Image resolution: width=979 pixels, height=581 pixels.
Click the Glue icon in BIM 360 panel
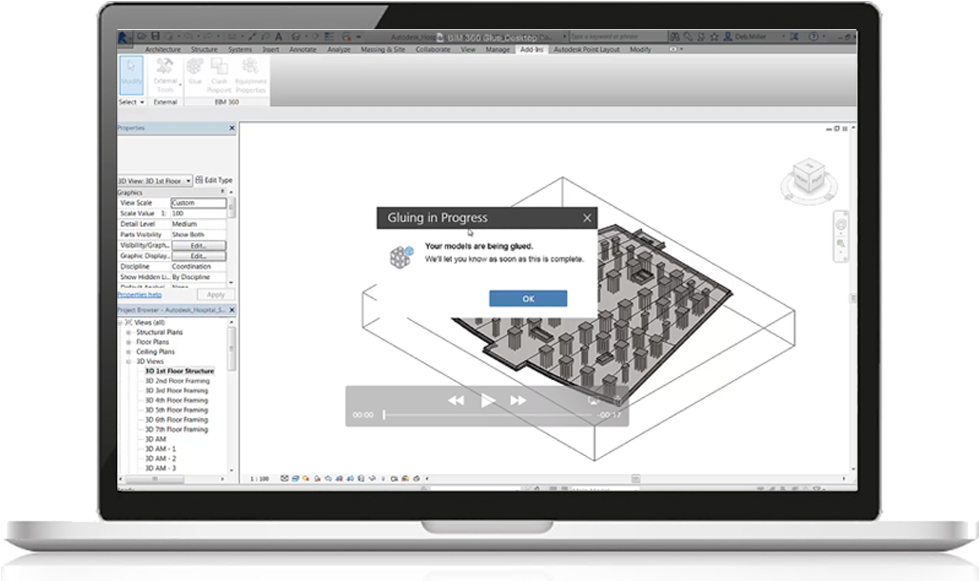(195, 67)
